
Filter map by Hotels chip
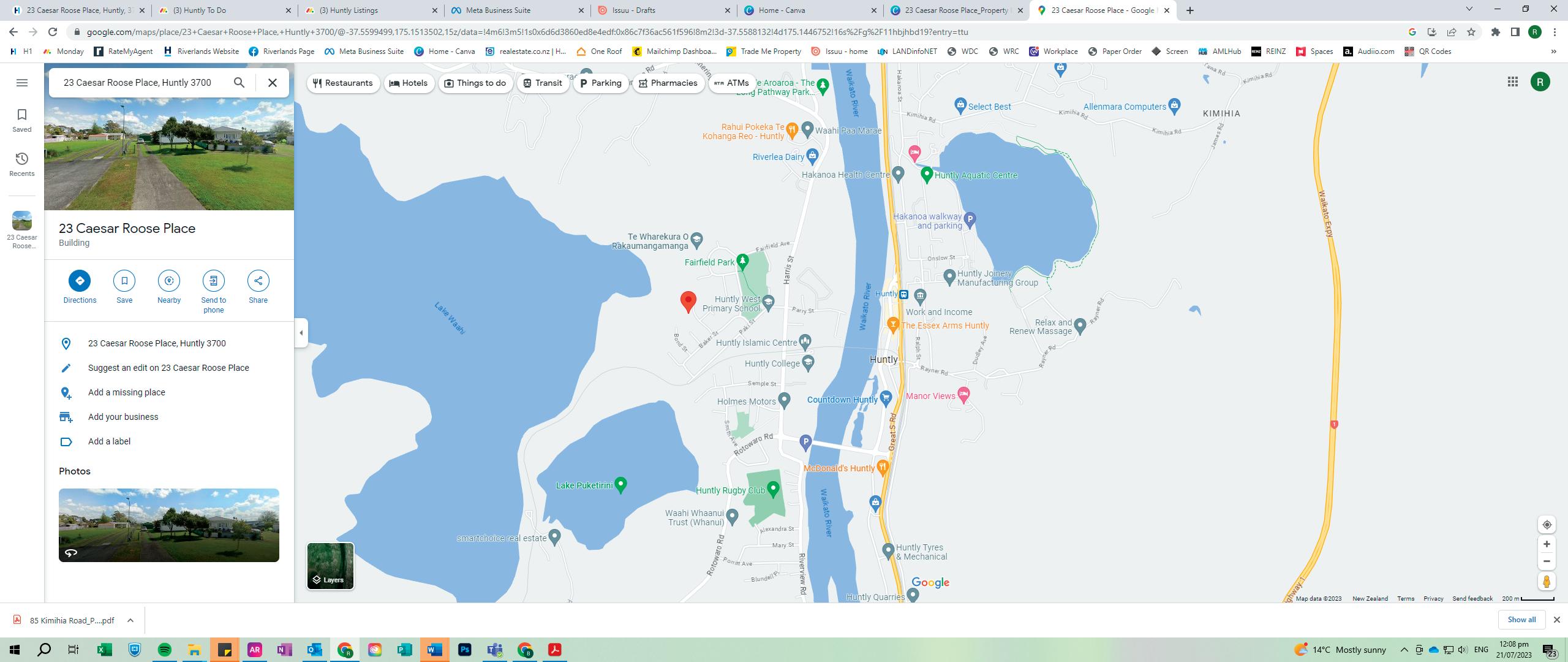point(409,83)
